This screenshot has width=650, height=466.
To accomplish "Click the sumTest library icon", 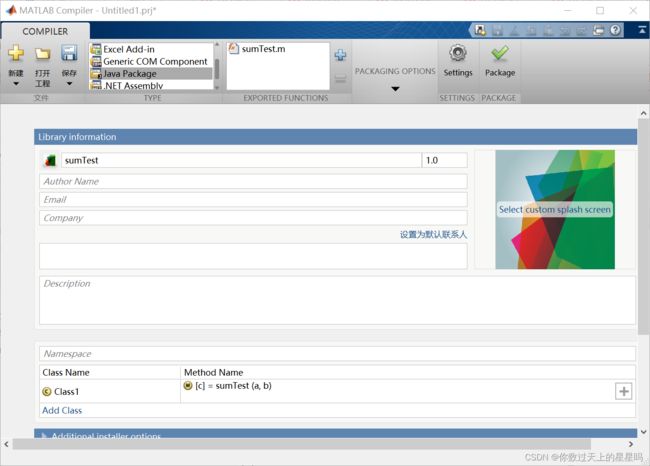I will [50, 160].
